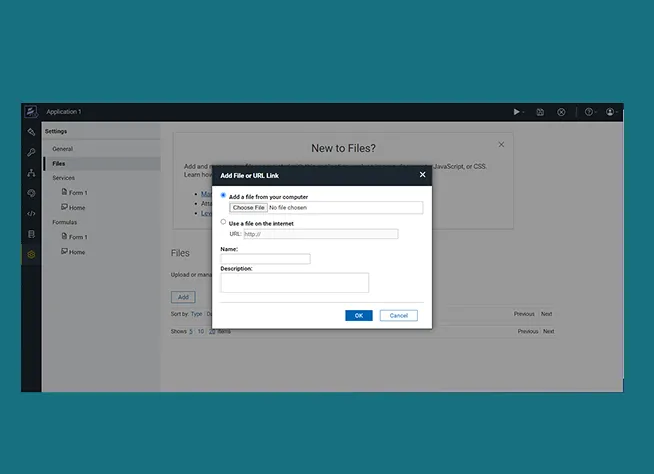Image resolution: width=654 pixels, height=474 pixels.
Task: Select the palette style icon in sidebar
Action: click(x=31, y=193)
